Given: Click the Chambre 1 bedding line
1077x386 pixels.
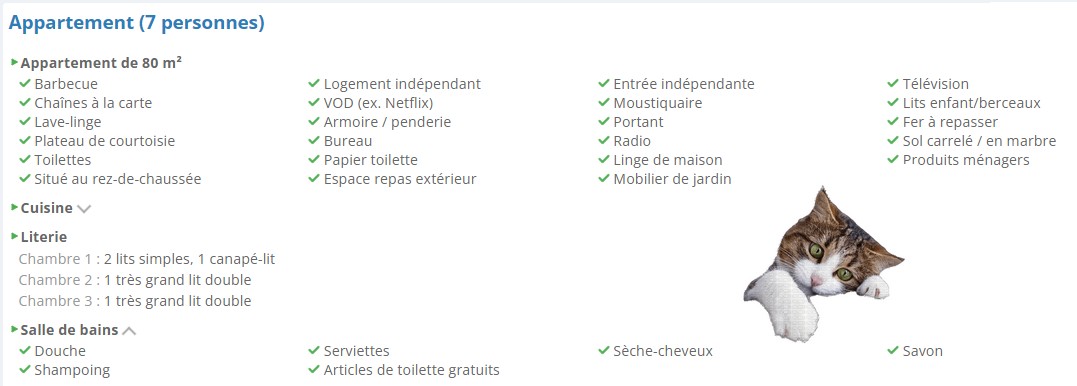Looking at the screenshot, I should point(147,260).
